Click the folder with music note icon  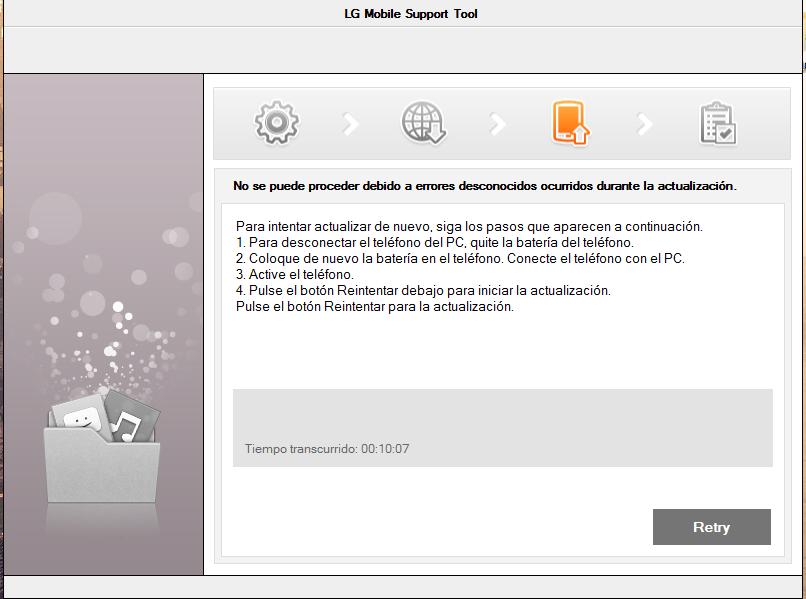[x=102, y=446]
